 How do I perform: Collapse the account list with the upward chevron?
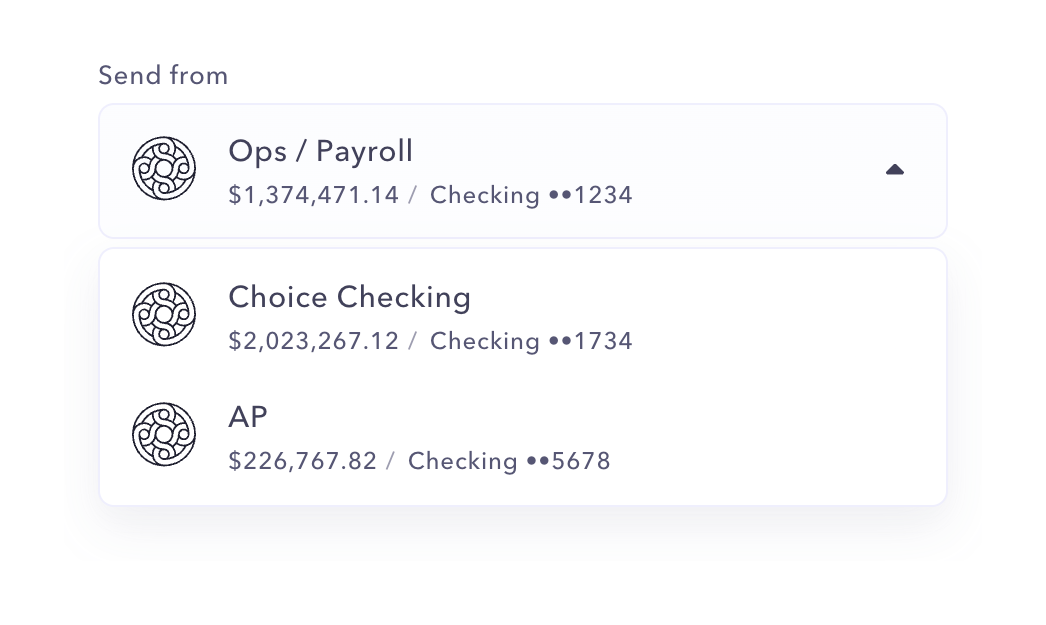click(x=894, y=169)
